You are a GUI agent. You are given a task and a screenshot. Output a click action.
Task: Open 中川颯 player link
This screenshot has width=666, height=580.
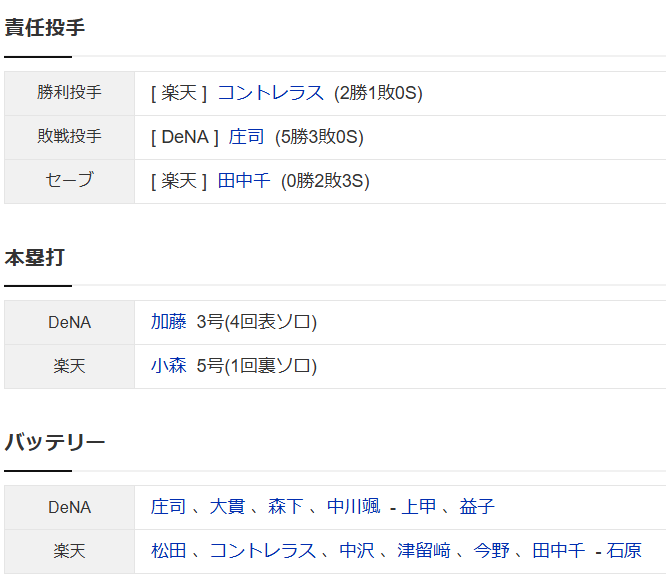point(353,507)
